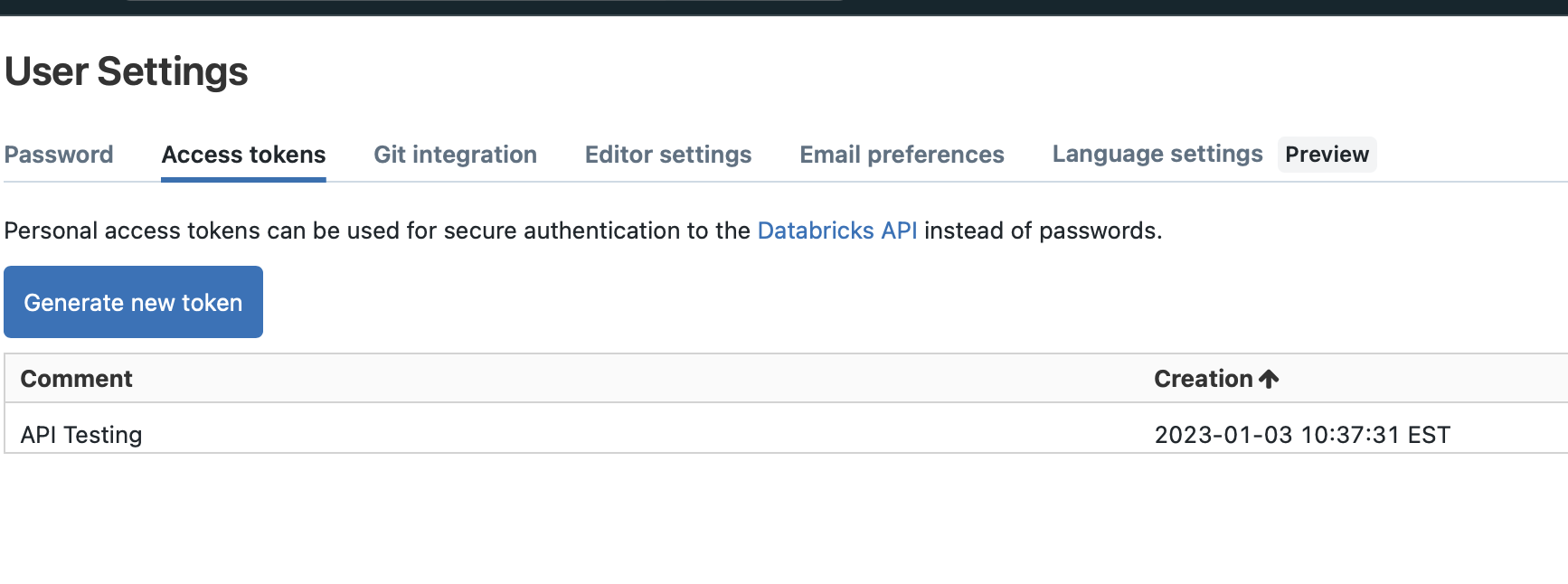Click the Comment column header
This screenshot has height=584, width=1568.
[x=77, y=379]
